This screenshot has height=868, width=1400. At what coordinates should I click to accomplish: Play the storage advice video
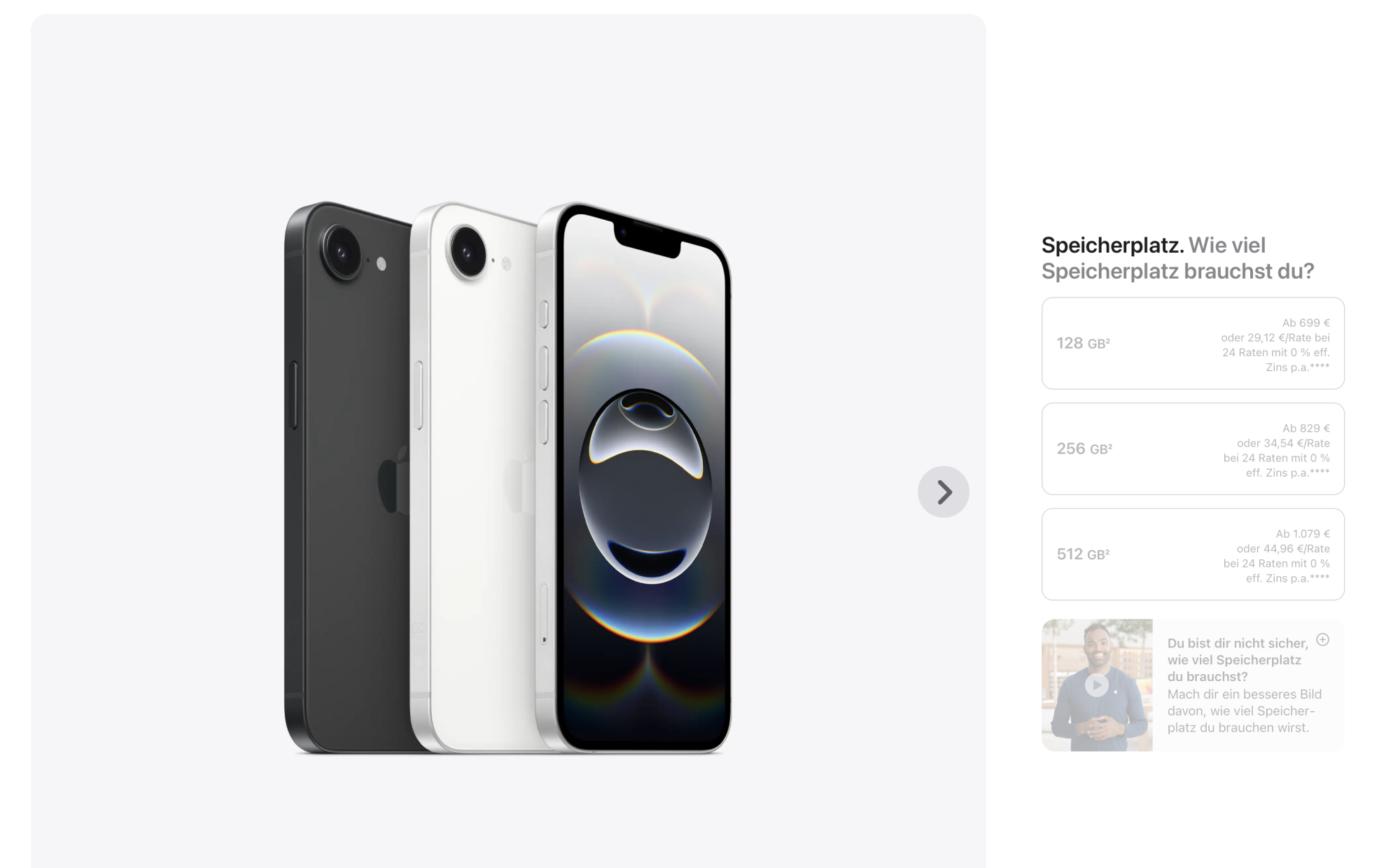click(x=1096, y=685)
